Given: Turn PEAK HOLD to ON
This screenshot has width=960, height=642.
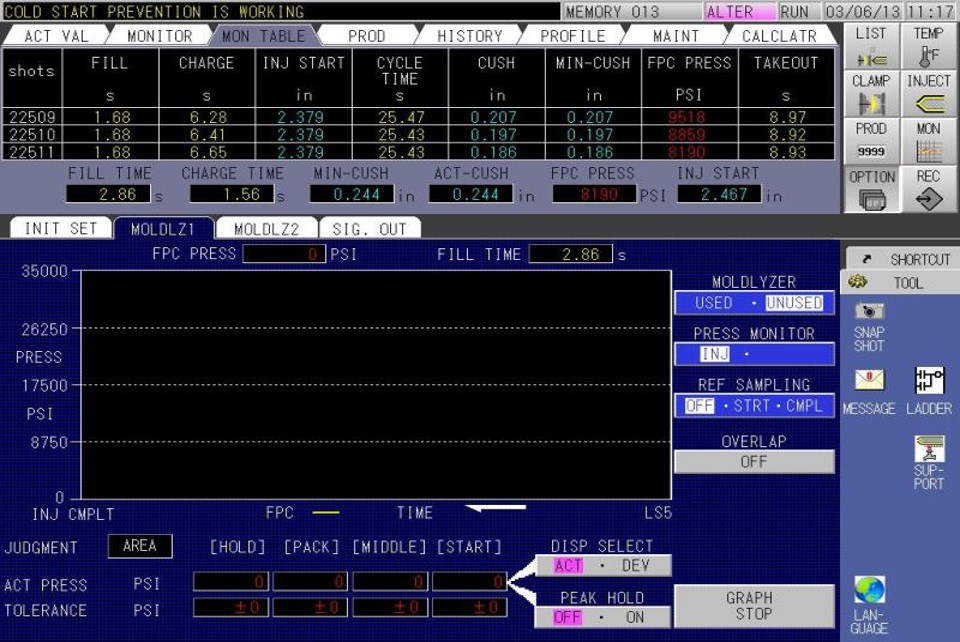Looking at the screenshot, I should (635, 618).
